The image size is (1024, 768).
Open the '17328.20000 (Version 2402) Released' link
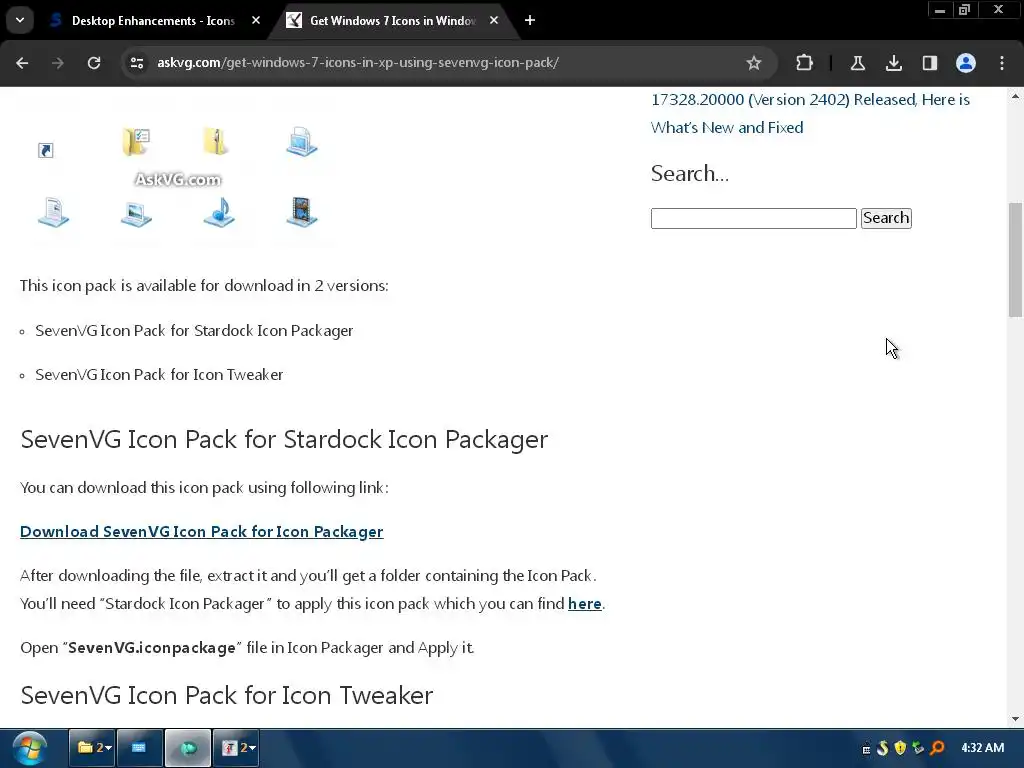(x=810, y=113)
